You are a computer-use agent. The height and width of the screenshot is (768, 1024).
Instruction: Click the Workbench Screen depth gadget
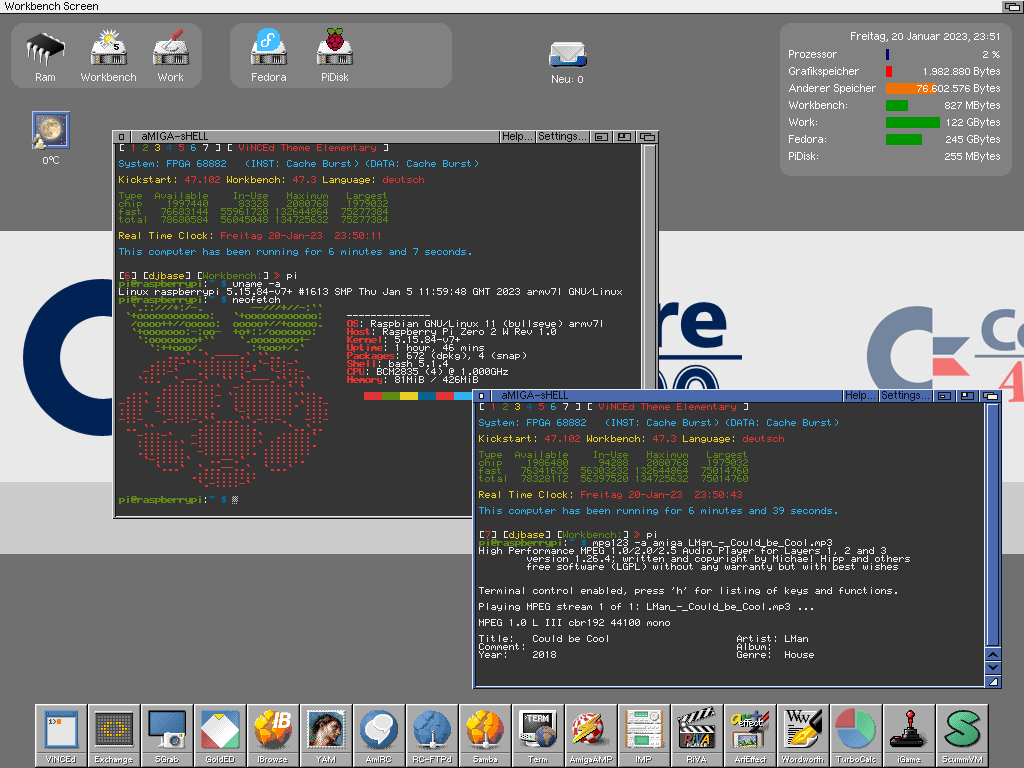(x=1013, y=7)
